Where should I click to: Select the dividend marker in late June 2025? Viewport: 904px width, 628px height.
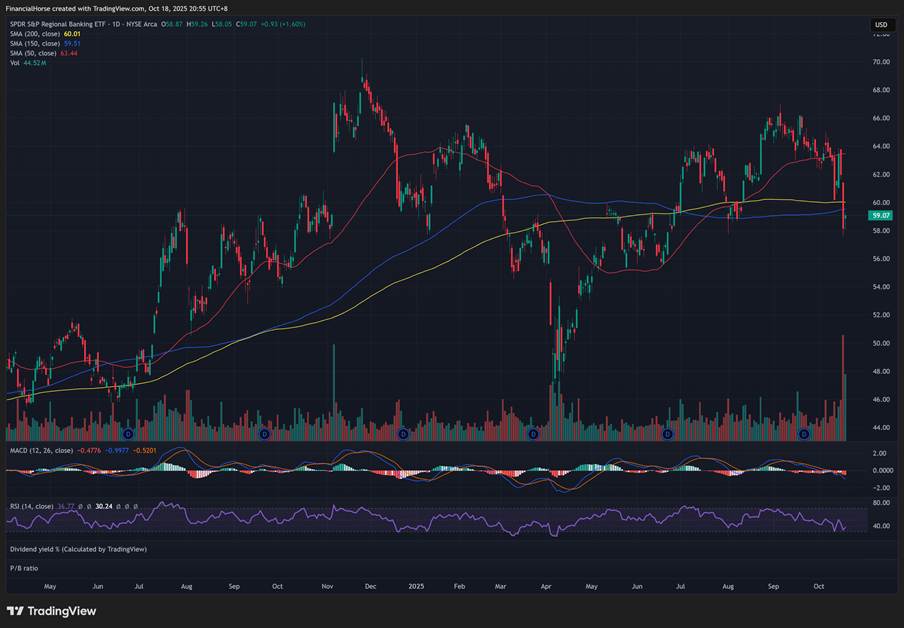tap(667, 434)
